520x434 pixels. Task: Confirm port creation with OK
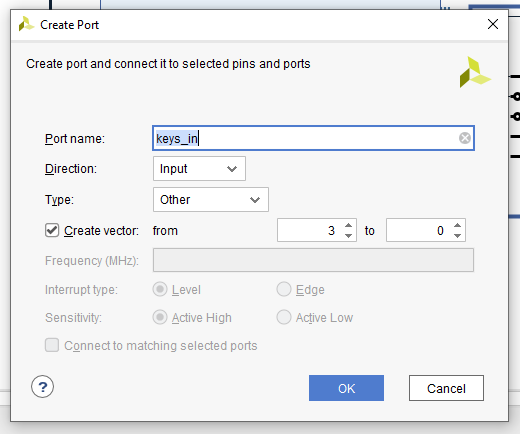pos(346,388)
